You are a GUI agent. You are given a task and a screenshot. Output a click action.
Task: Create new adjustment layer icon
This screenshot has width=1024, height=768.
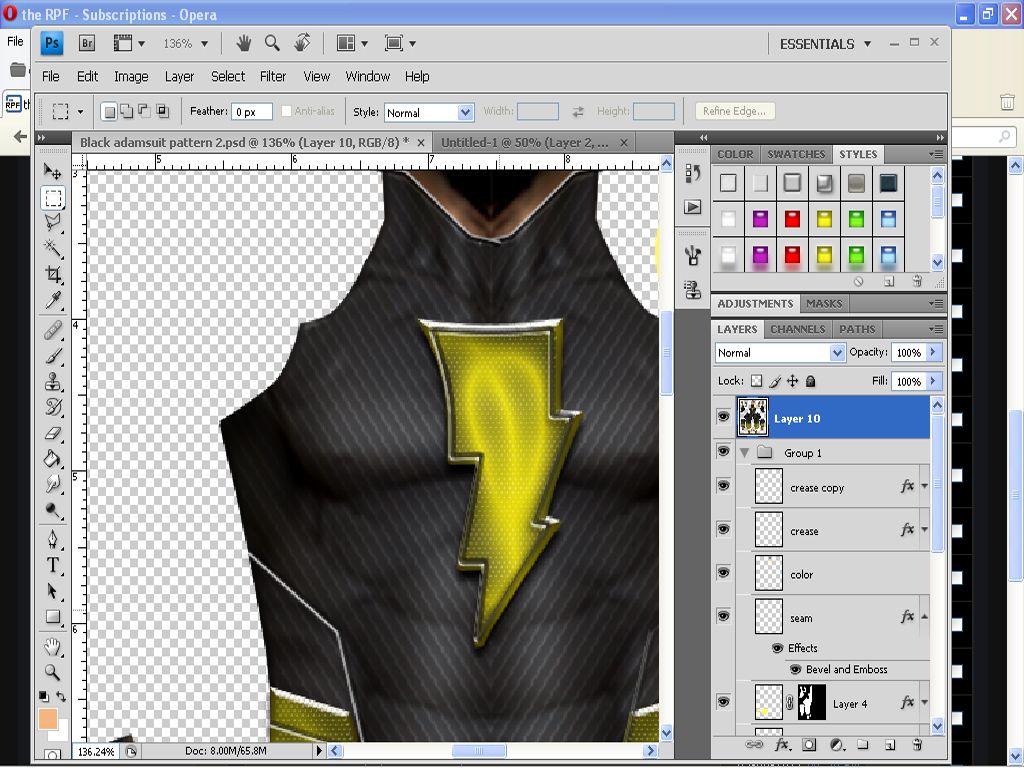pos(837,745)
